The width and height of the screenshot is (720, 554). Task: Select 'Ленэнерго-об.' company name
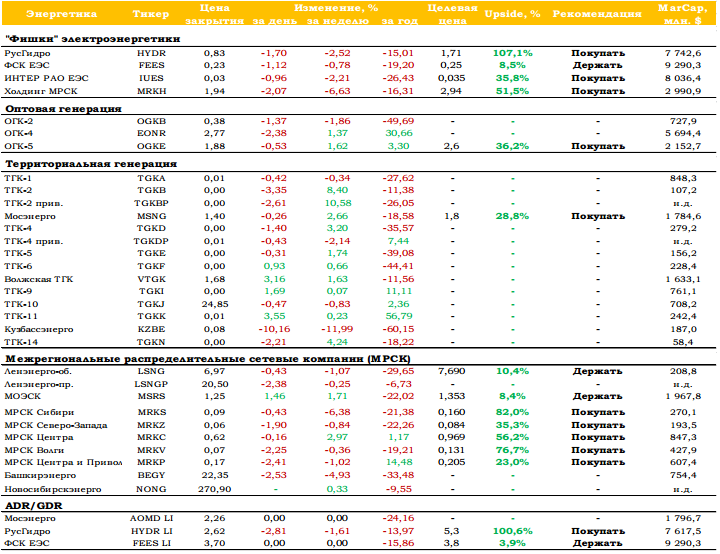[38, 372]
